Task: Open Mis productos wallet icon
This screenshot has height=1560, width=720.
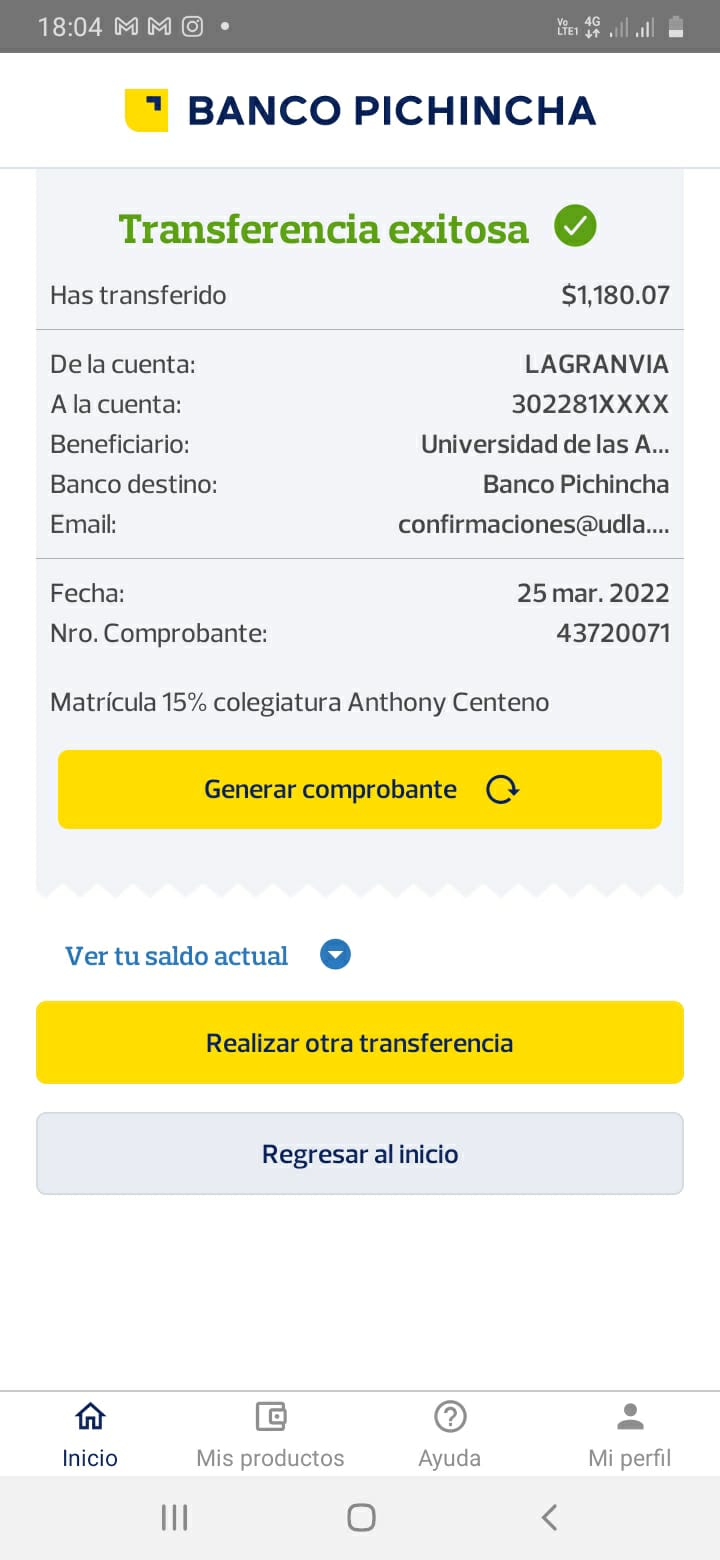Action: pyautogui.click(x=270, y=1416)
